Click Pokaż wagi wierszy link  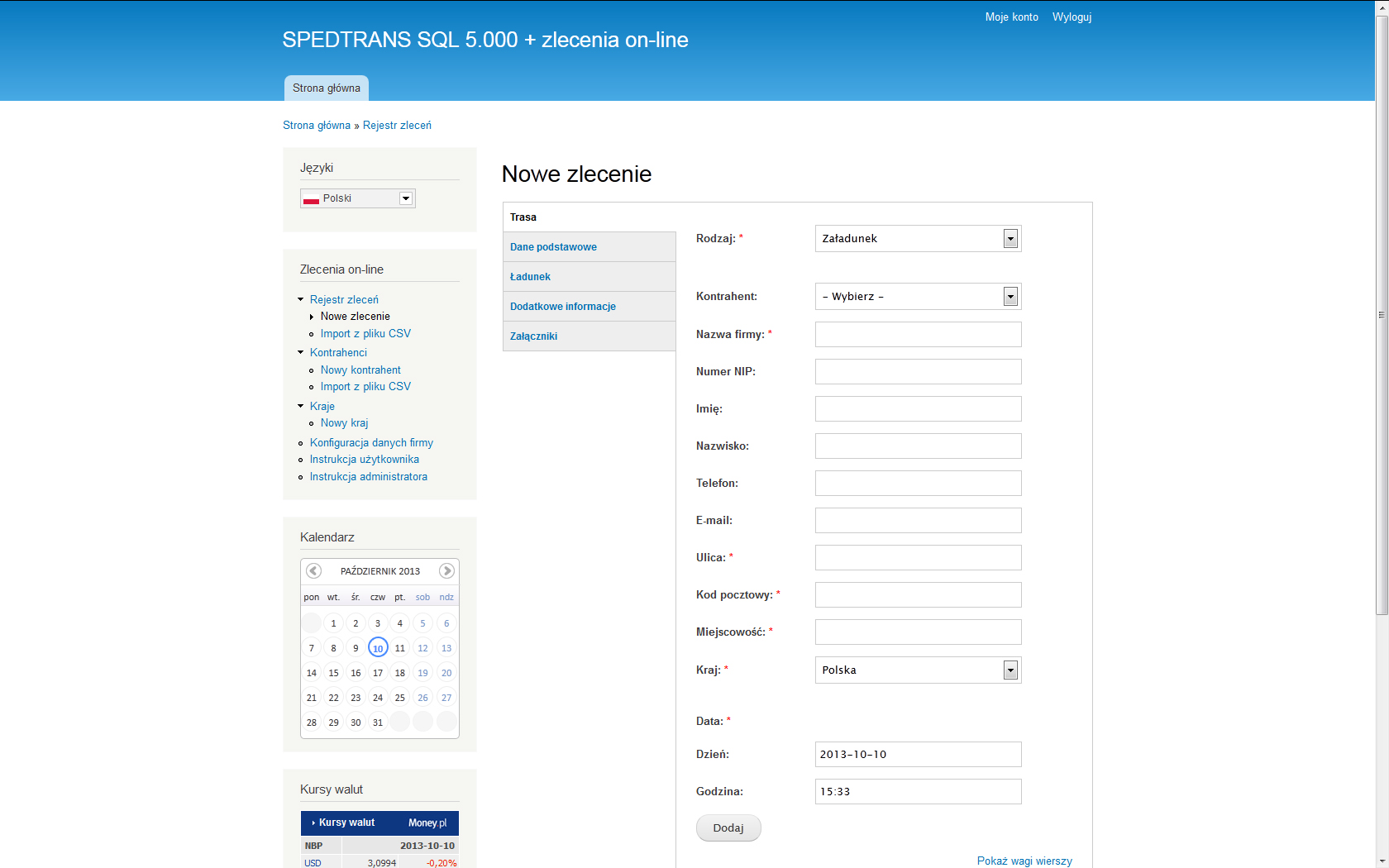coord(1024,861)
